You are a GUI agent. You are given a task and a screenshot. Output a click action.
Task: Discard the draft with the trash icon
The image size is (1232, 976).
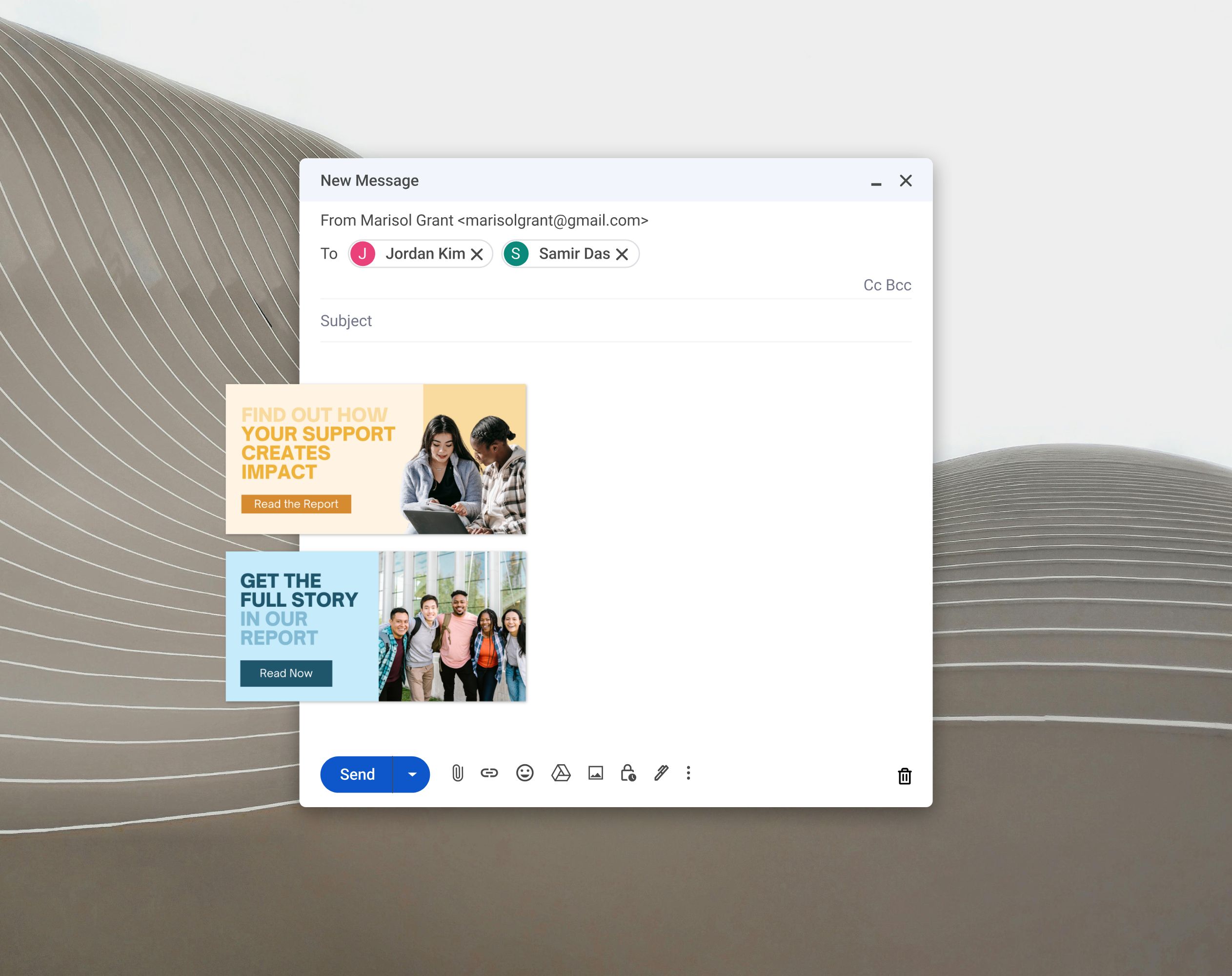coord(904,776)
